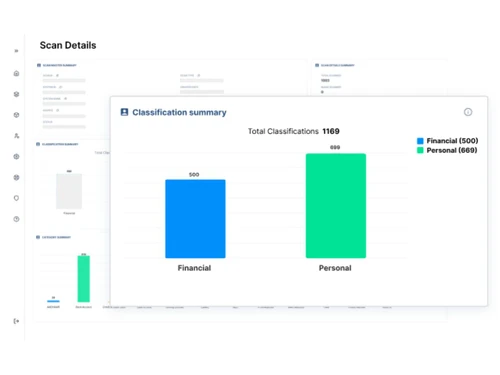Open the home icon in the sidebar
This screenshot has width=500, height=375.
(16, 73)
